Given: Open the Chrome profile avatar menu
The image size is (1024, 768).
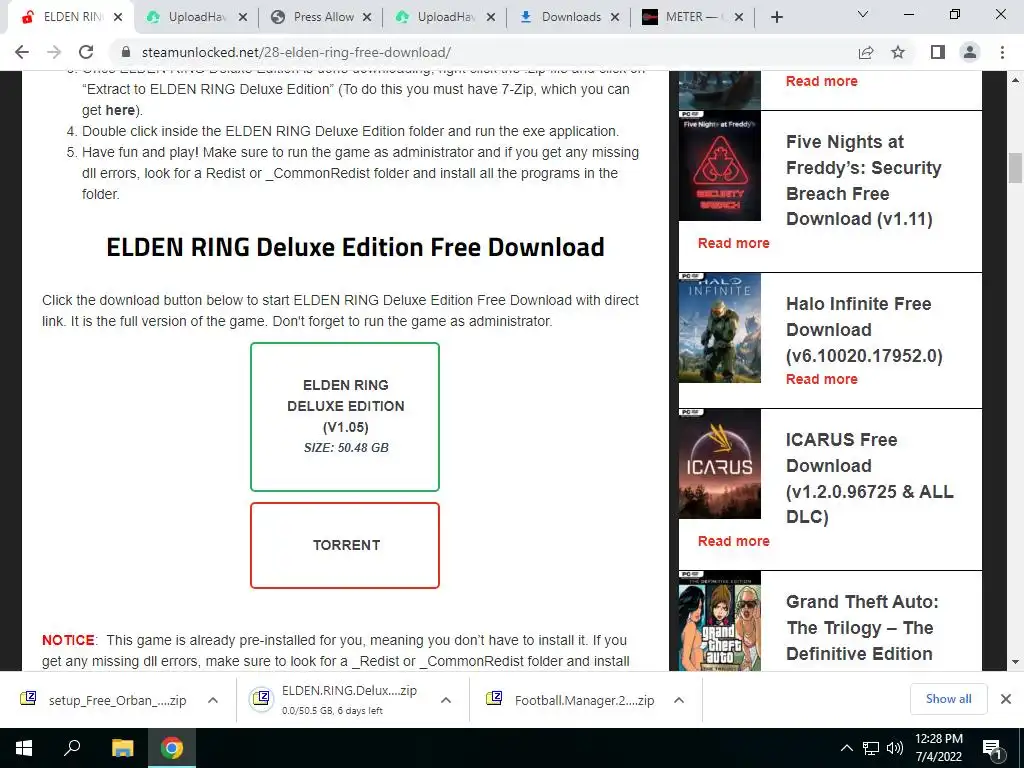Looking at the screenshot, I should pos(970,52).
